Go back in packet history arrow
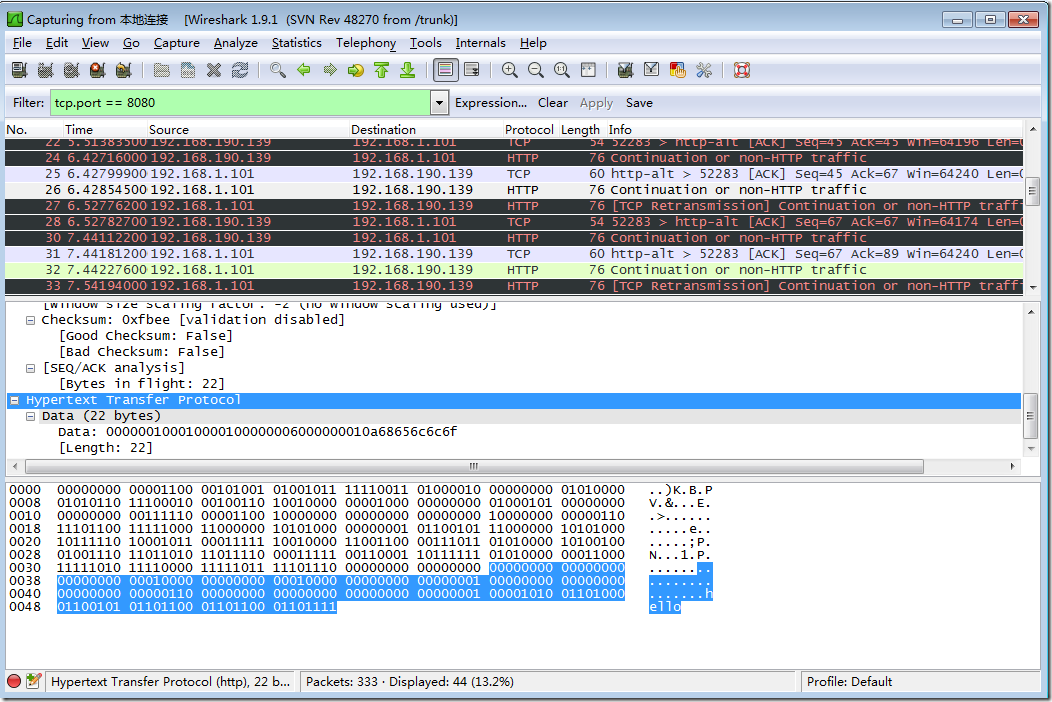Image resolution: width=1052 pixels, height=702 pixels. click(x=304, y=70)
